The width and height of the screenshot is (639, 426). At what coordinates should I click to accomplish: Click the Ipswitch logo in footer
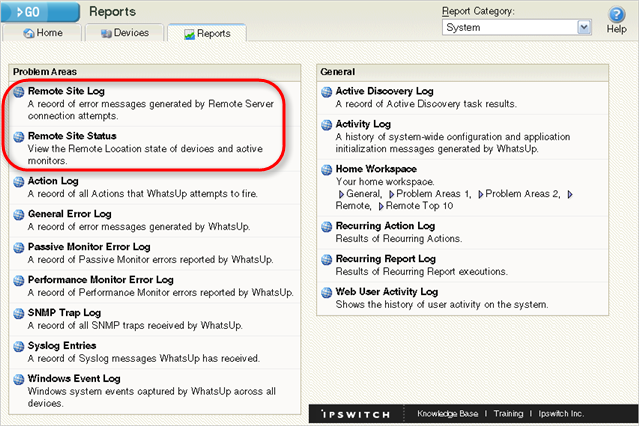[x=356, y=415]
